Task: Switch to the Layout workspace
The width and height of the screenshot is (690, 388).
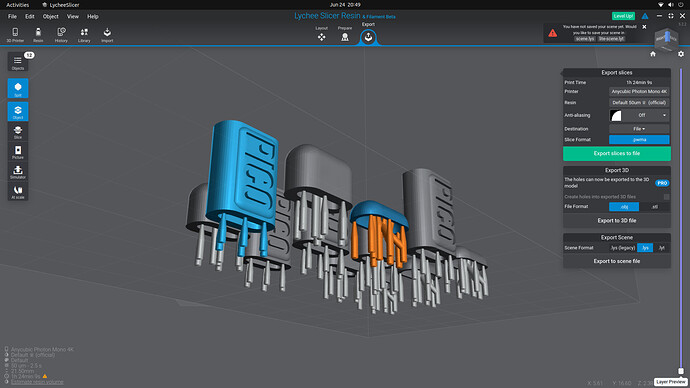Action: 322,34
